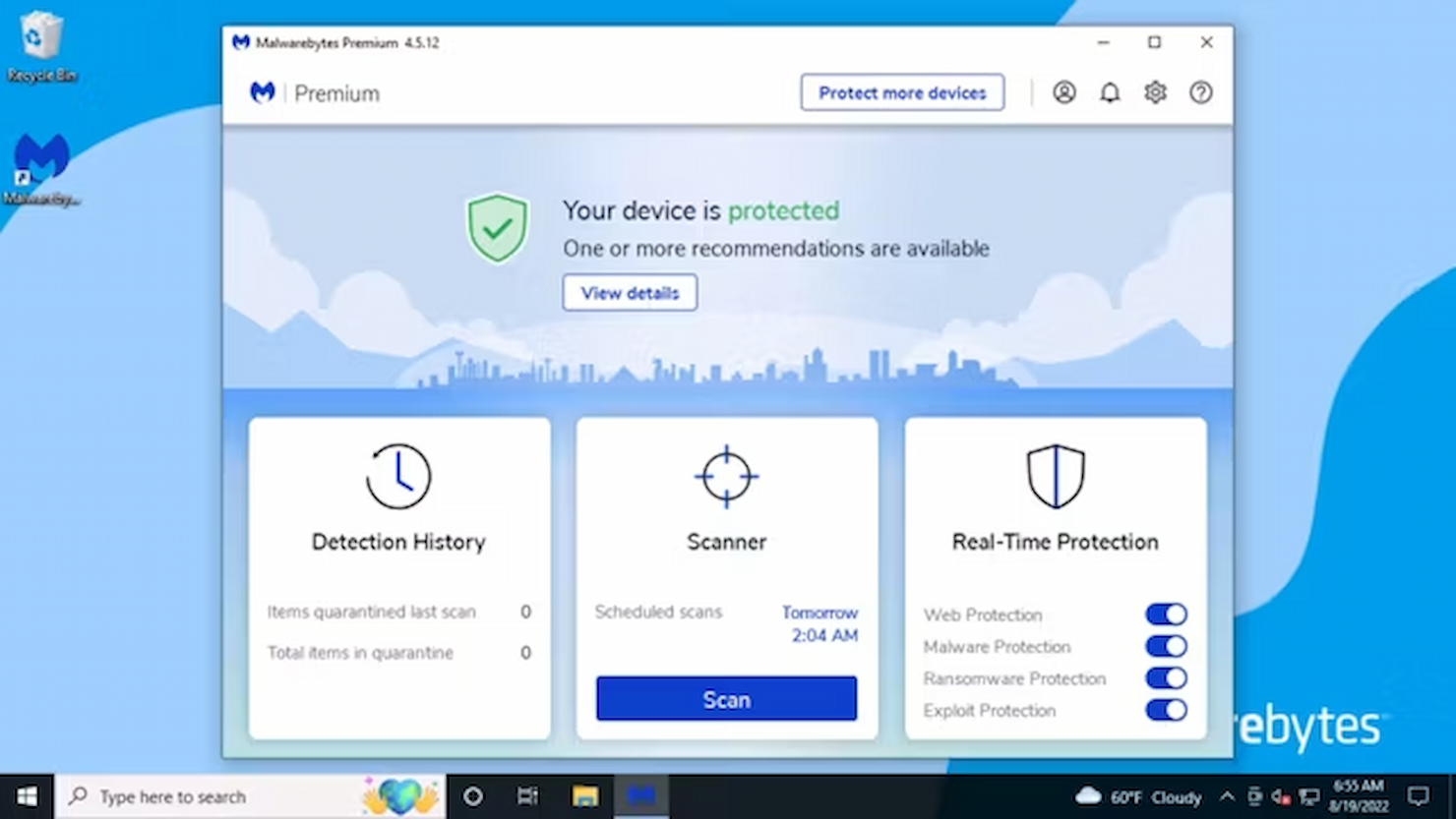This screenshot has height=819, width=1456.
Task: Toggle Malware Protection switch
Action: 1166,646
